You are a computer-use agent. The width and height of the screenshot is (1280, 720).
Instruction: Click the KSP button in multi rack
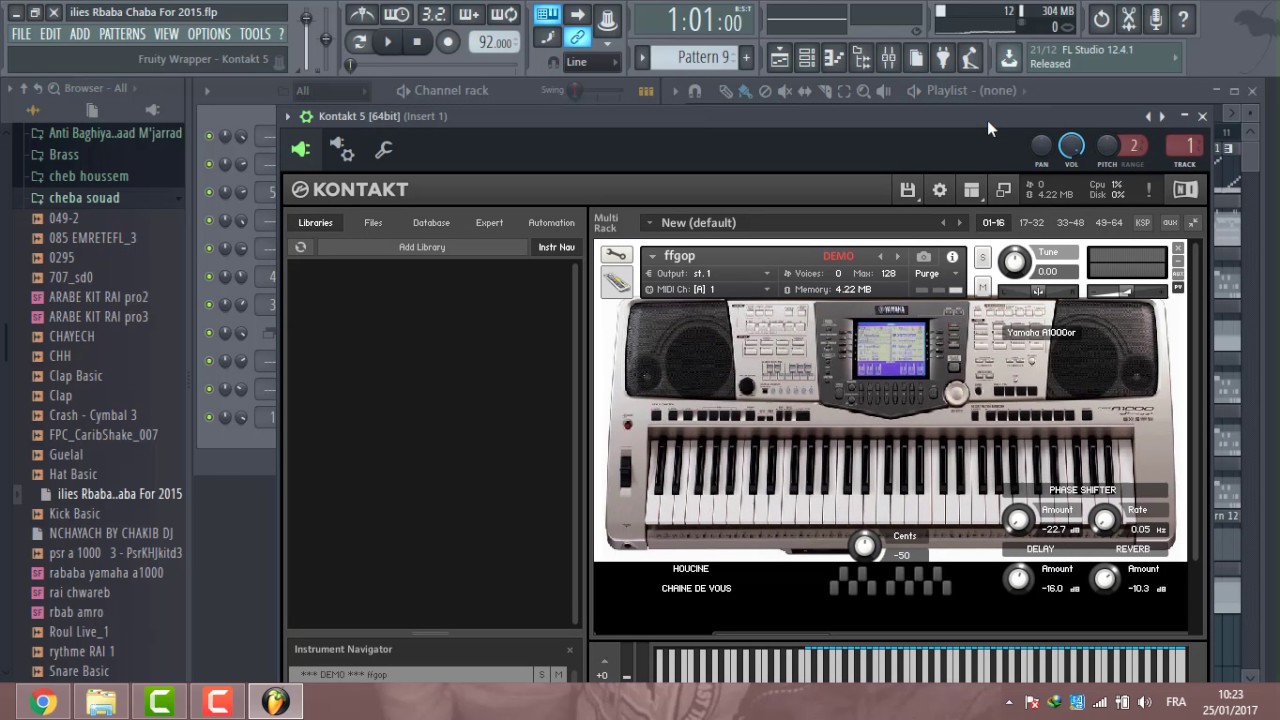[1142, 223]
